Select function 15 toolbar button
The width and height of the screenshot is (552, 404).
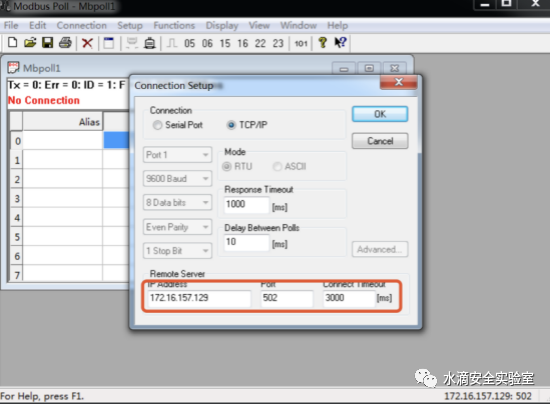[x=225, y=43]
